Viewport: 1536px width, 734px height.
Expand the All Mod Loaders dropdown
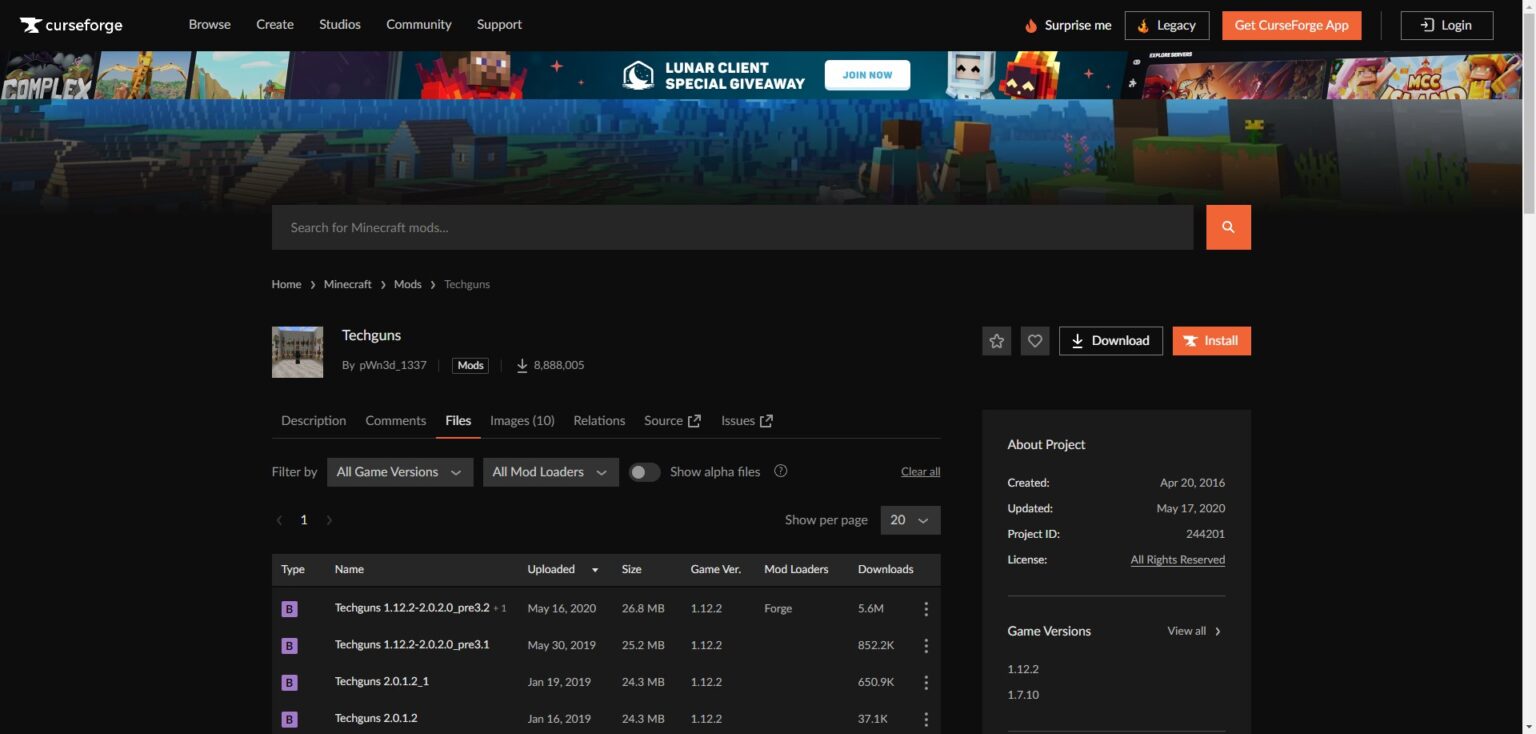550,472
